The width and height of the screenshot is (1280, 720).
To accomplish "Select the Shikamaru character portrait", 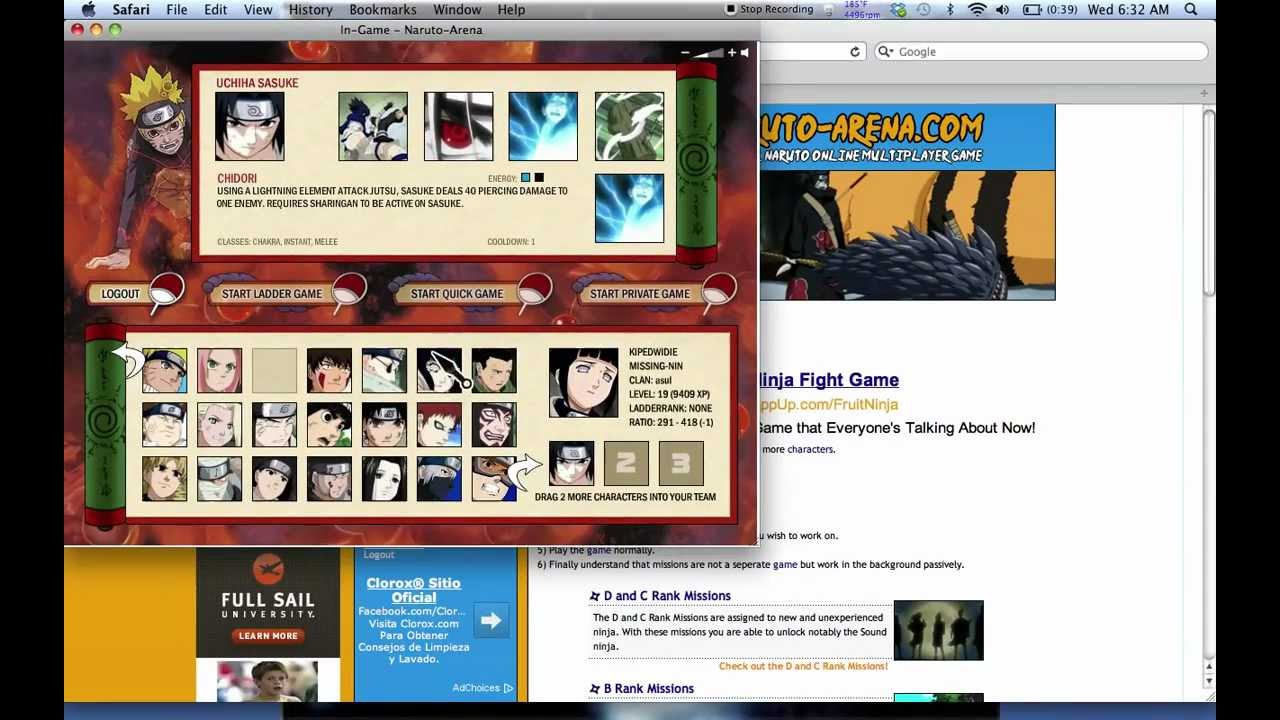I will 495,371.
